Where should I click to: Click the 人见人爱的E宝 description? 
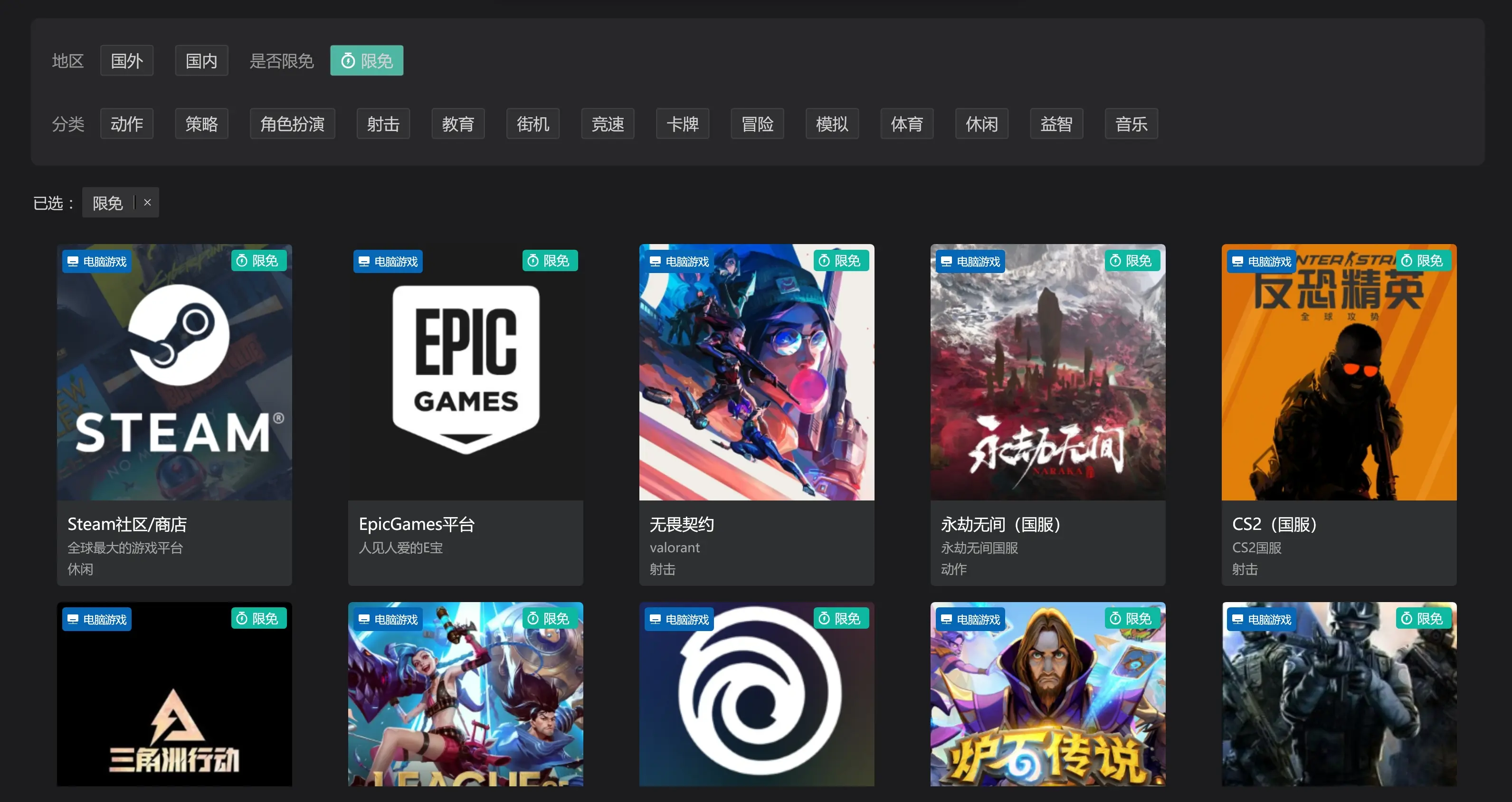tap(401, 547)
